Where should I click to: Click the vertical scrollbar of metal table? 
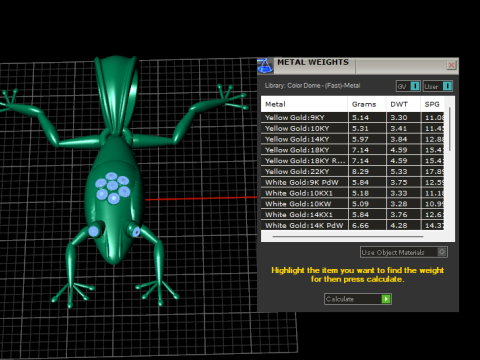[450, 129]
